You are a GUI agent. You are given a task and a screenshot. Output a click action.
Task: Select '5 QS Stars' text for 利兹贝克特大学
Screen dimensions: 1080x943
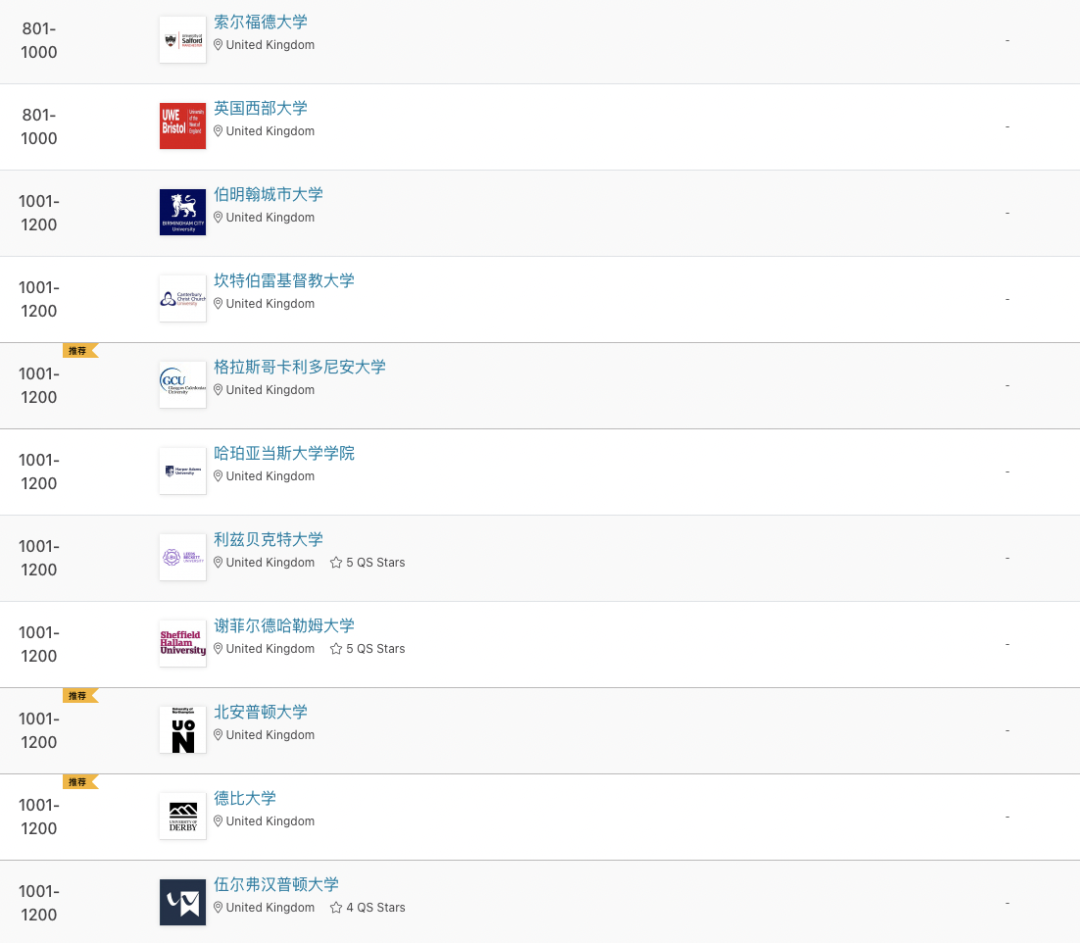375,562
